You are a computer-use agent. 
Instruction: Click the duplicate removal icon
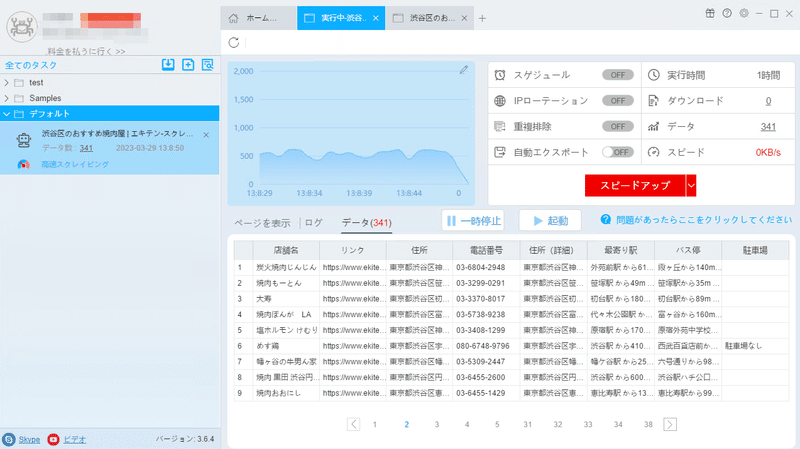(499, 126)
